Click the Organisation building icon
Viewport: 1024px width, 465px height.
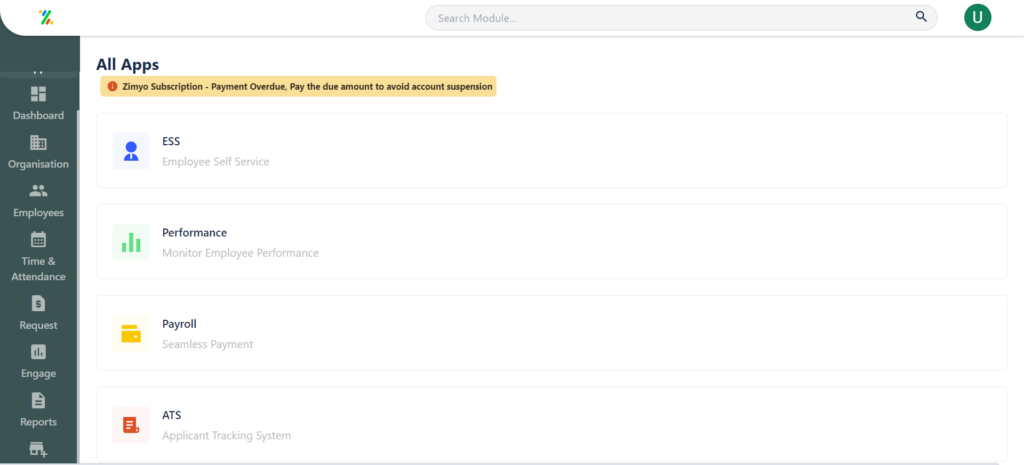39,142
